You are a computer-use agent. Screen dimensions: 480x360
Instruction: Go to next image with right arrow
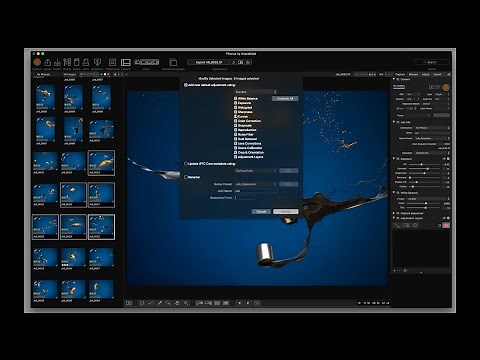coord(248,303)
